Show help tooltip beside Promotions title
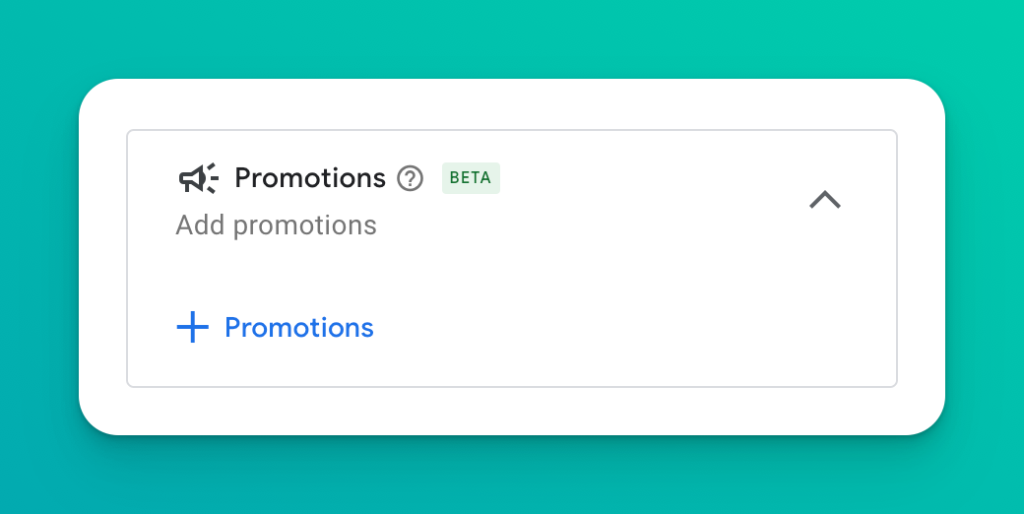 point(410,178)
